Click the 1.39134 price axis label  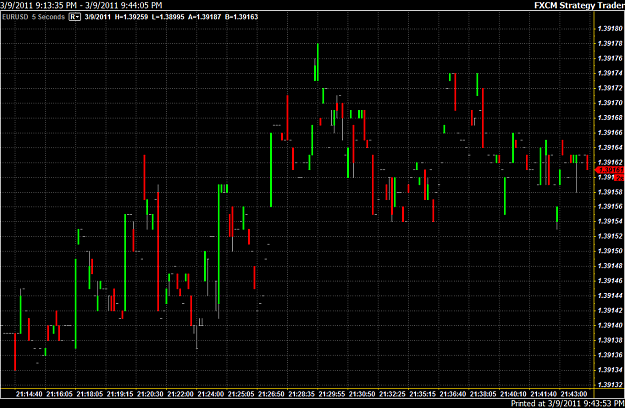(610, 370)
